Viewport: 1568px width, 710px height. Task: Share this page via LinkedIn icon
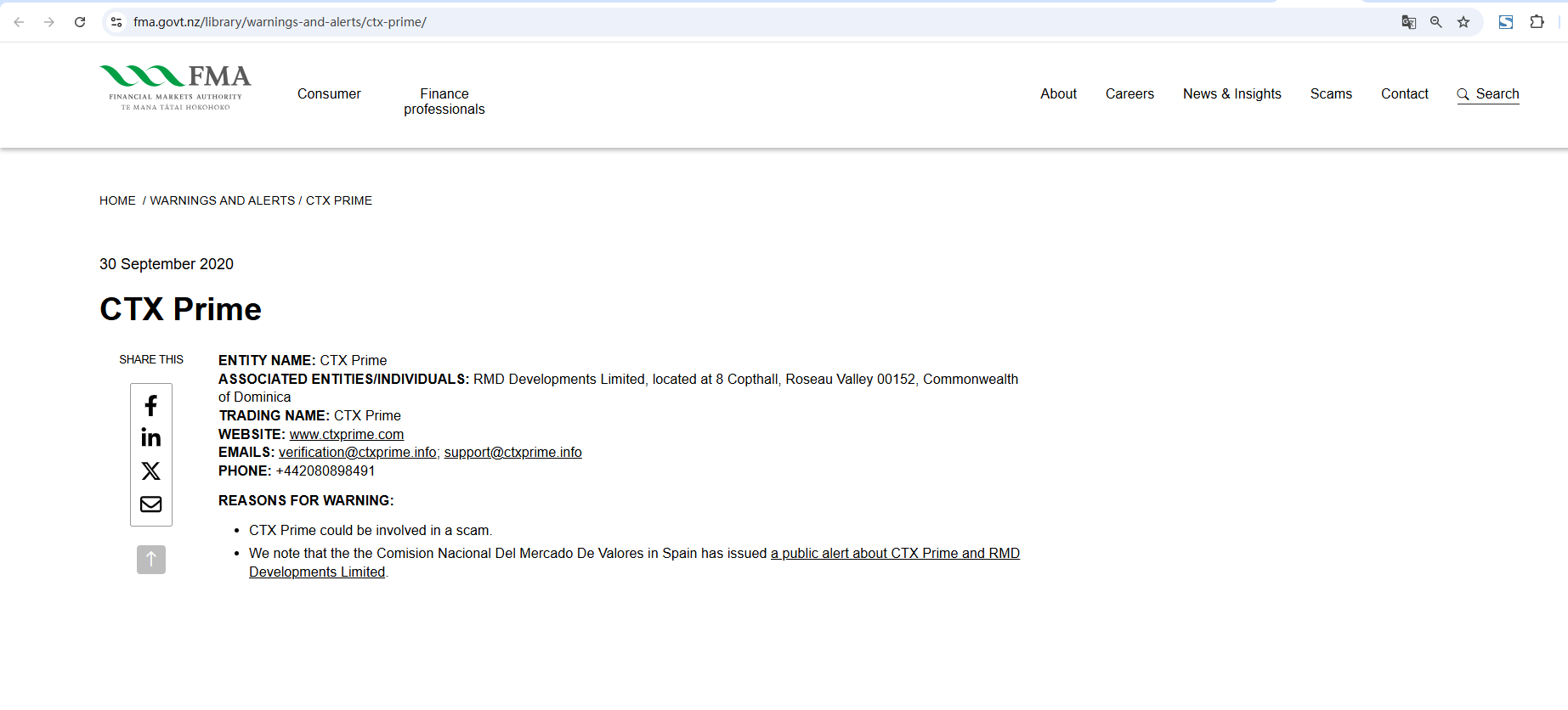151,438
